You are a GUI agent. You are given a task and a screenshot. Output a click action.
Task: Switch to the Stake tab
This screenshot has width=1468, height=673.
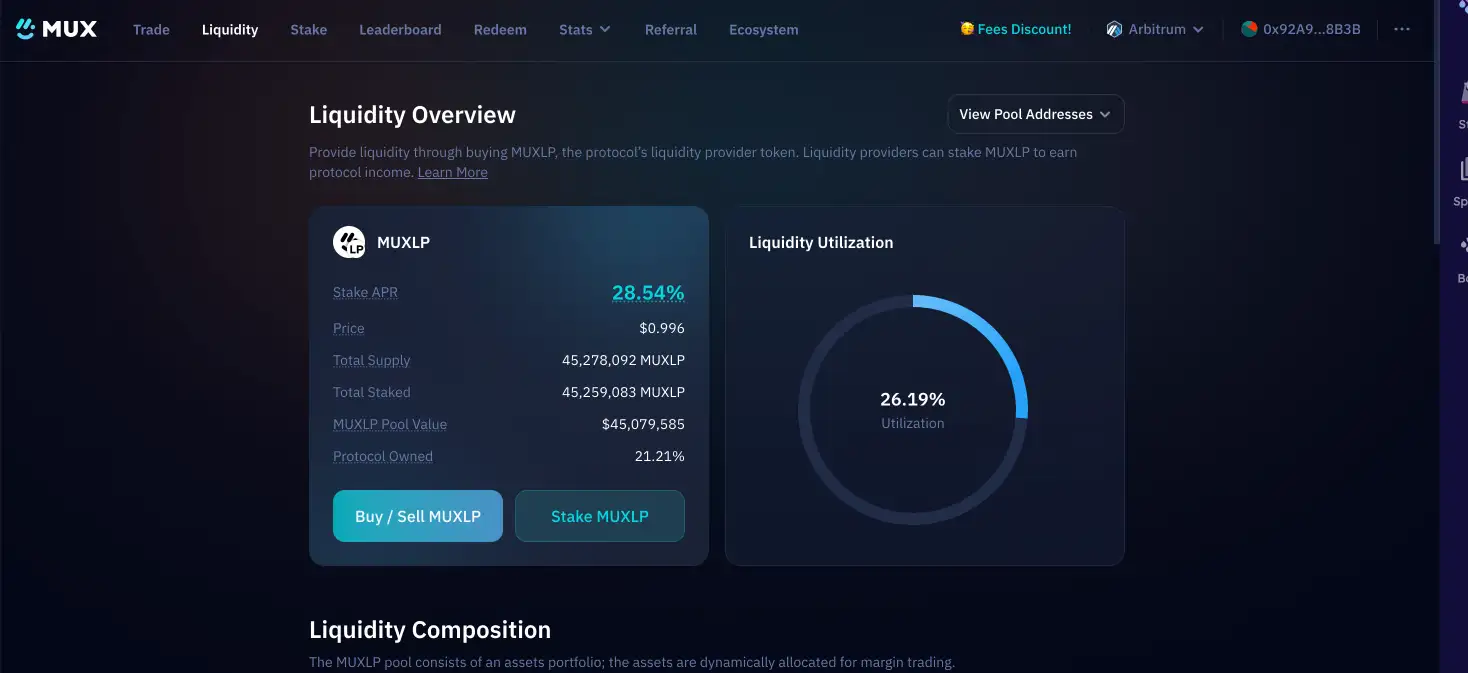click(308, 29)
